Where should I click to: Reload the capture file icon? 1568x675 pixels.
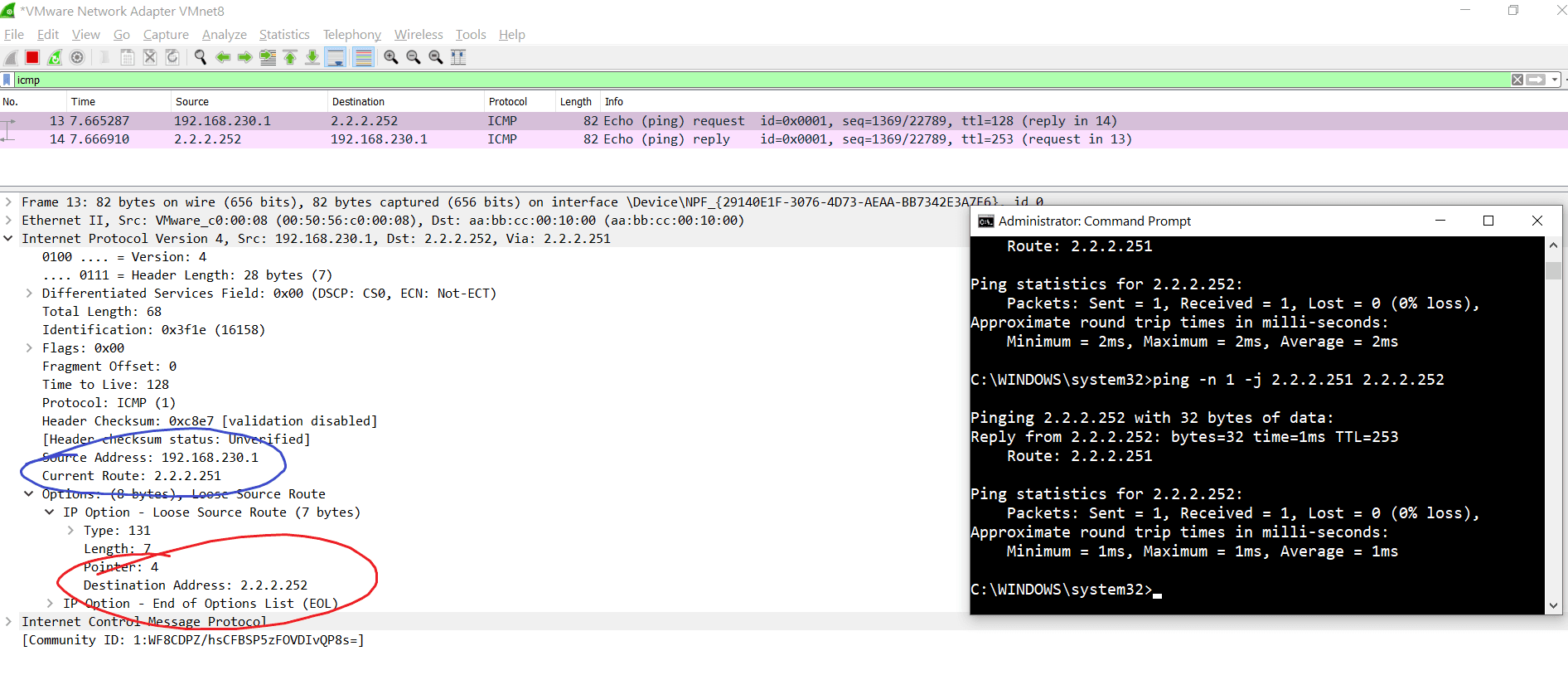pyautogui.click(x=172, y=57)
